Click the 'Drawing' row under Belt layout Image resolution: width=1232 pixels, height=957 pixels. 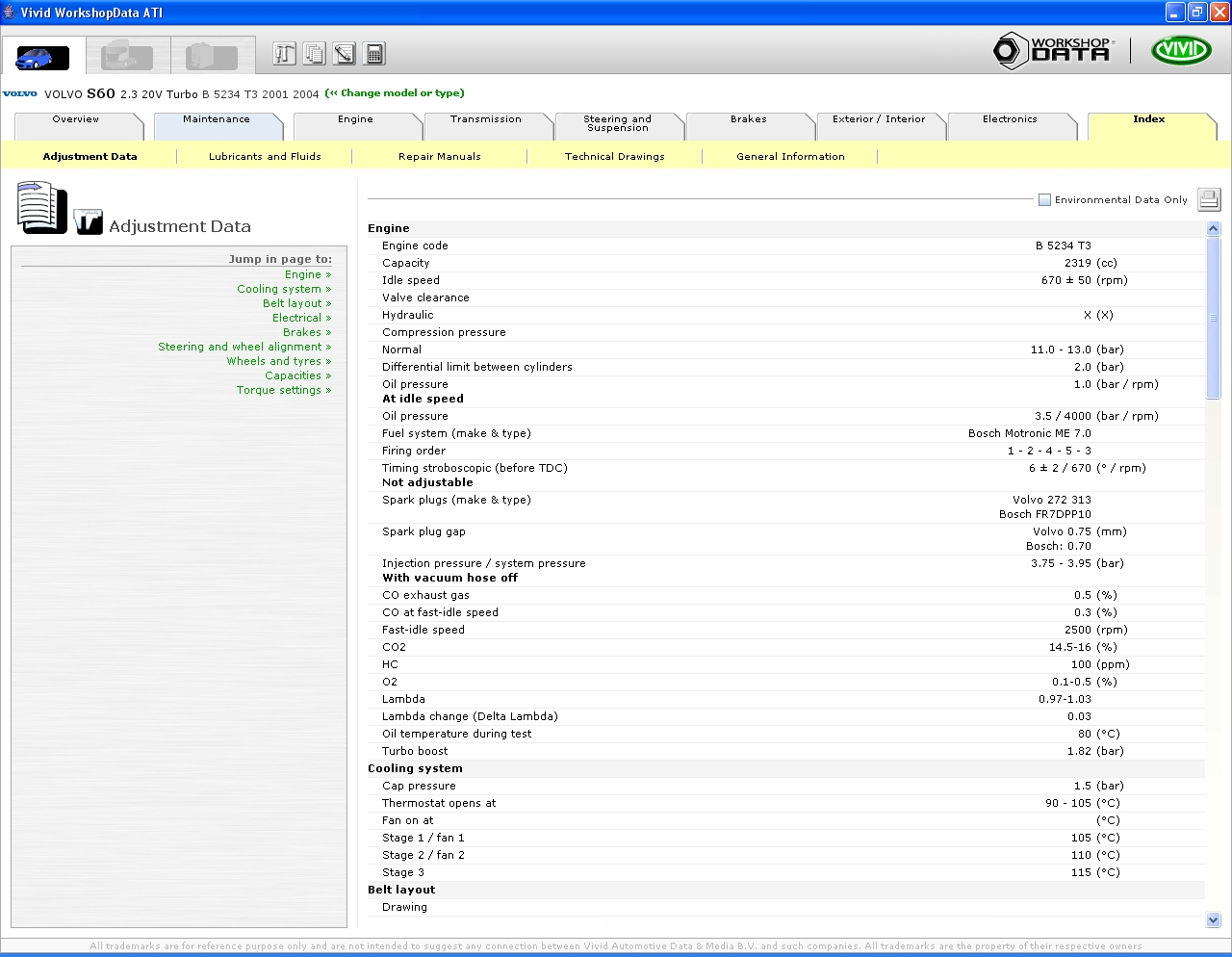pyautogui.click(x=786, y=907)
